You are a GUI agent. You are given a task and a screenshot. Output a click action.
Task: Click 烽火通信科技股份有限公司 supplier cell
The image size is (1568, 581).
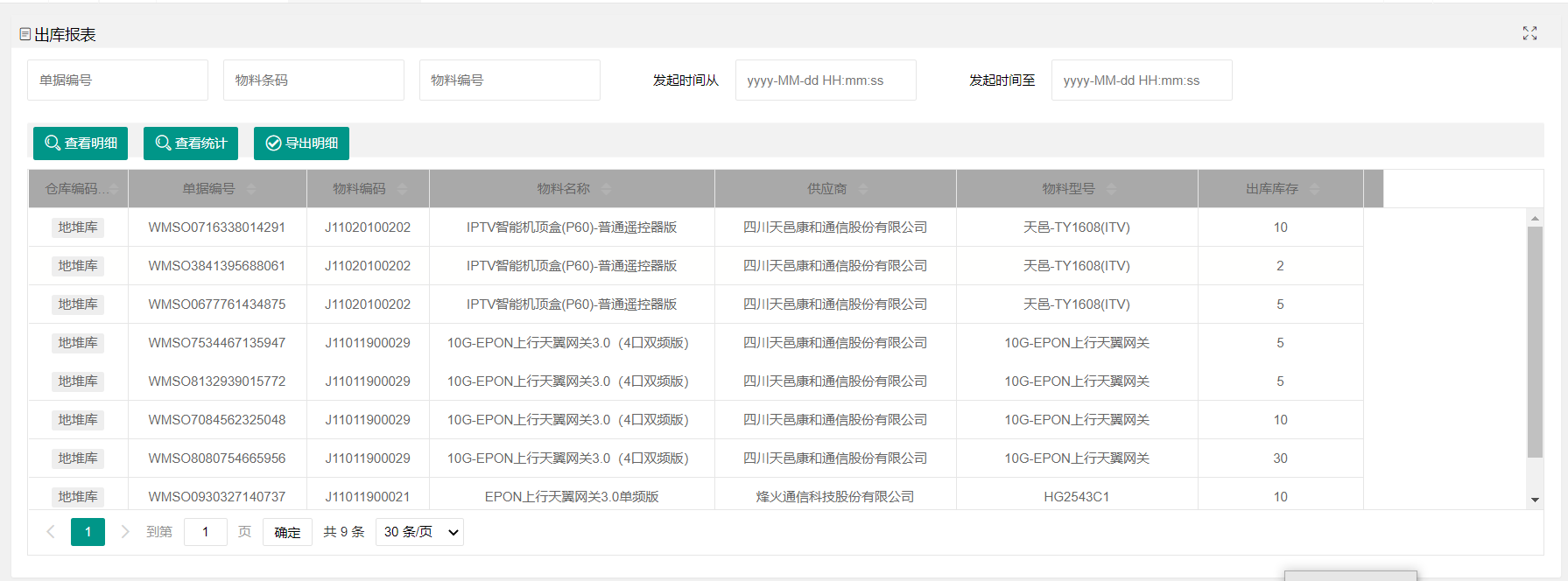835,497
